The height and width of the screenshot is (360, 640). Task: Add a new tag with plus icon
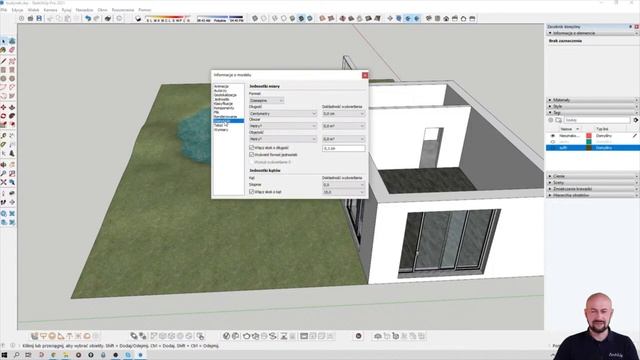click(x=551, y=120)
